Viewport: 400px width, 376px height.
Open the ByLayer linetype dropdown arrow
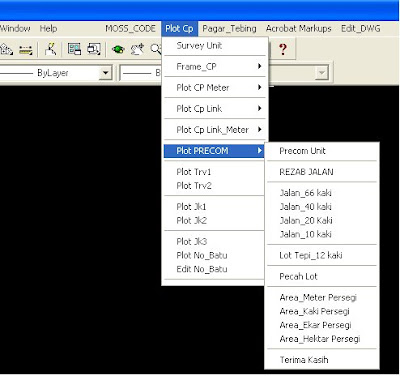[105, 72]
